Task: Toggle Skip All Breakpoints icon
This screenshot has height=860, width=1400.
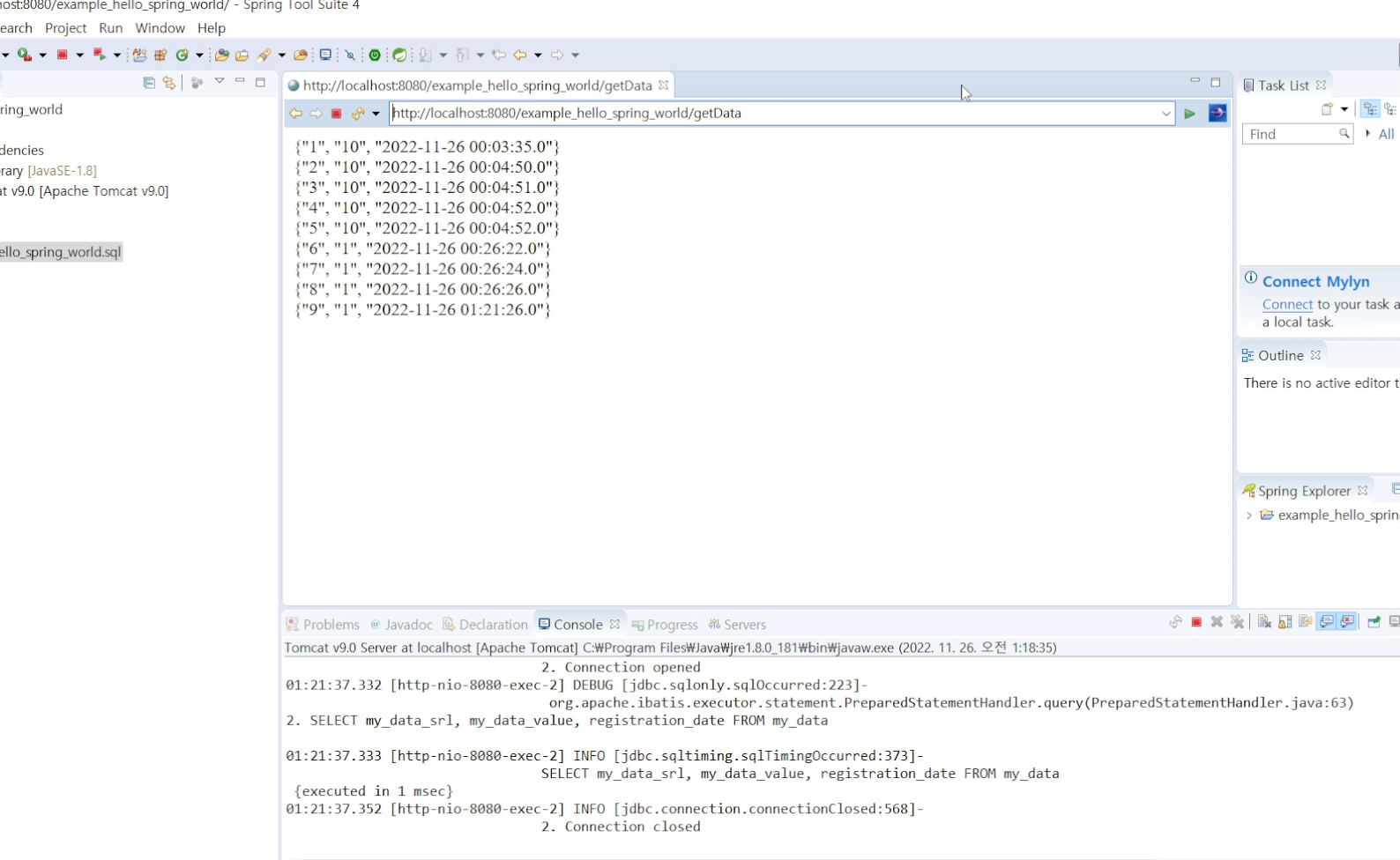Action: pyautogui.click(x=350, y=55)
